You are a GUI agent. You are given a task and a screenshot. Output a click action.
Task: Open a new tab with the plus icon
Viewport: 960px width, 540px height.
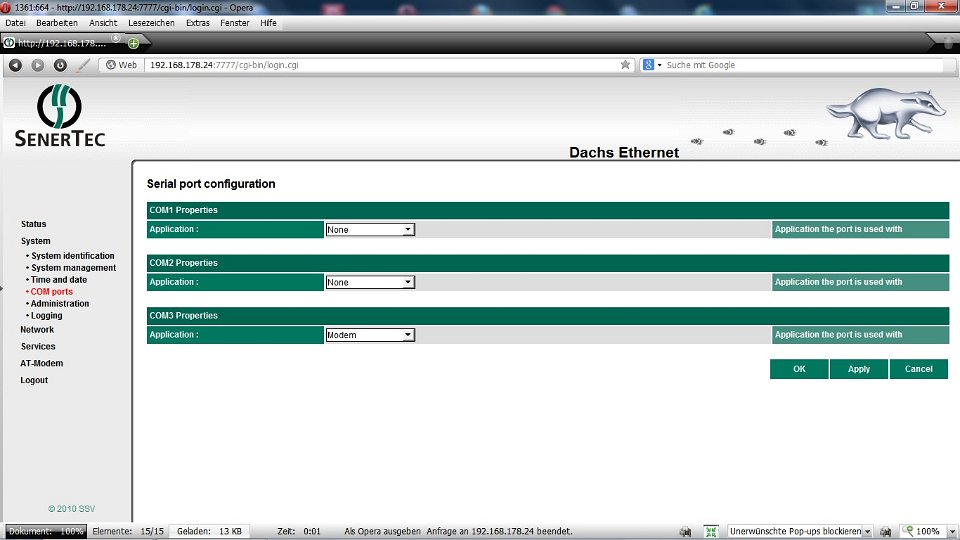[x=133, y=43]
